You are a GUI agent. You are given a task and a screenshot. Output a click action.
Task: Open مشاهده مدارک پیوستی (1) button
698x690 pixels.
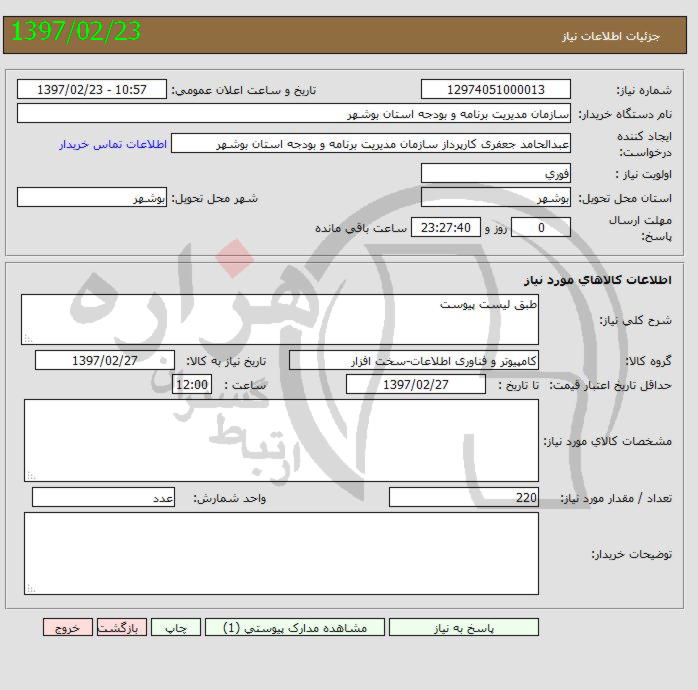pos(295,627)
